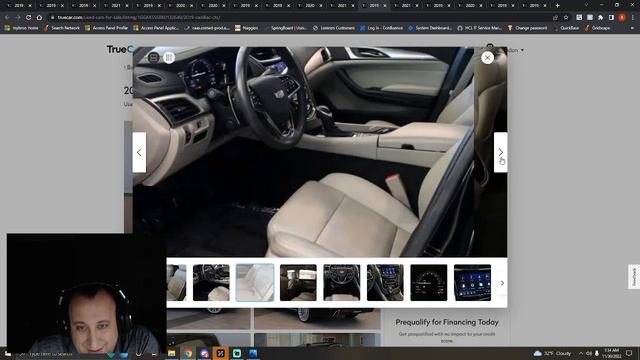This screenshot has width=640, height=360.
Task: Open the Windows Start menu
Action: tap(8, 353)
